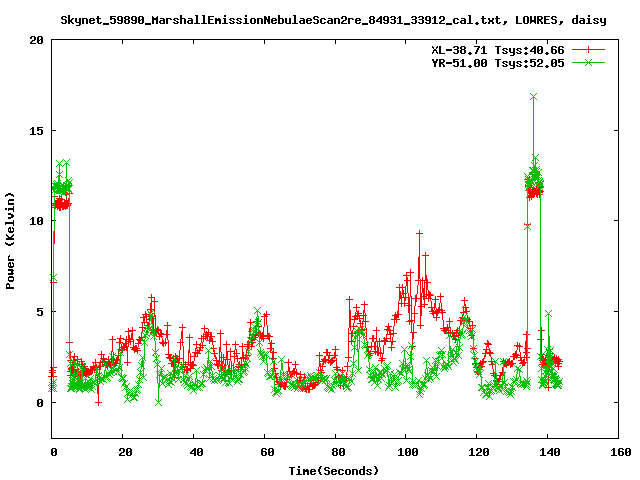Click the plot title with the Skynet filename
The image size is (640, 480).
pos(333,20)
